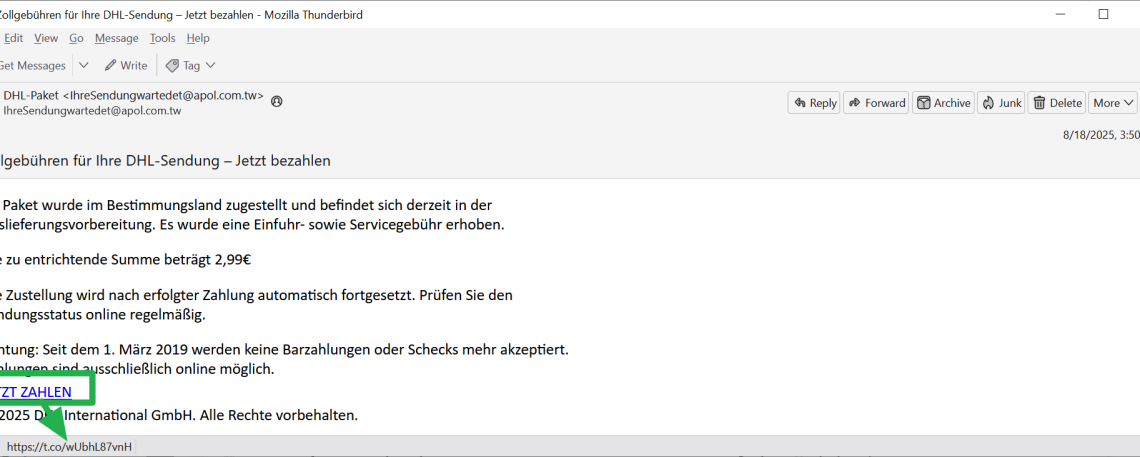Open the View menu

coord(46,38)
